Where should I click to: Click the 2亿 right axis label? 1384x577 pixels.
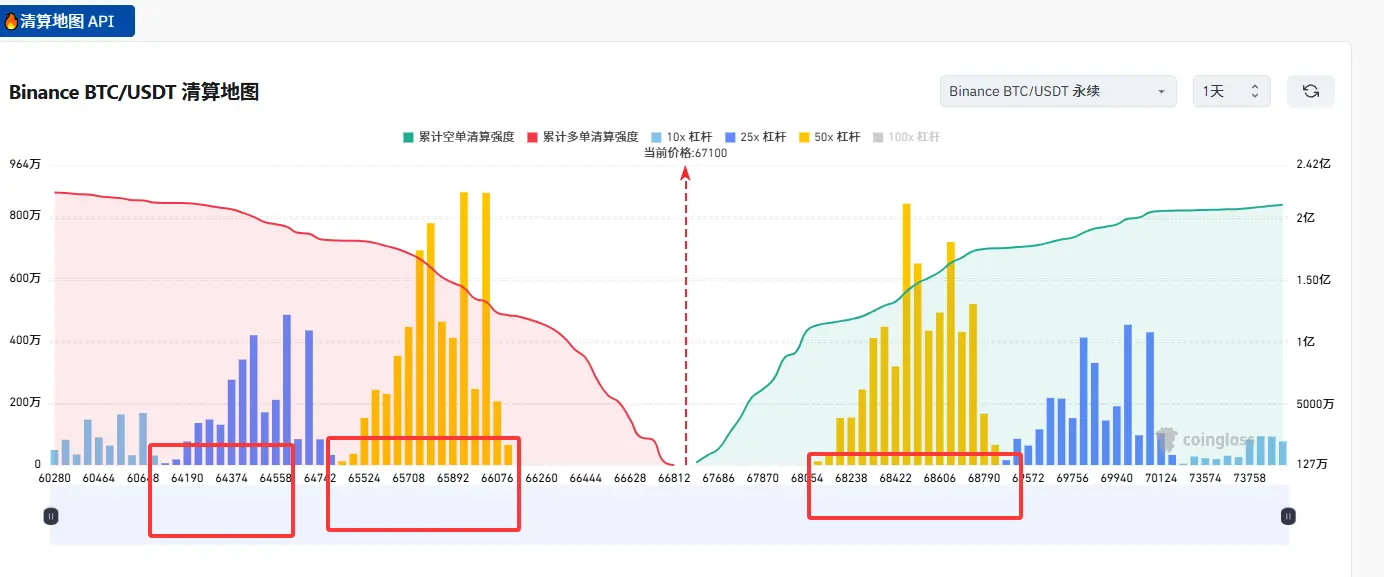coord(1305,217)
